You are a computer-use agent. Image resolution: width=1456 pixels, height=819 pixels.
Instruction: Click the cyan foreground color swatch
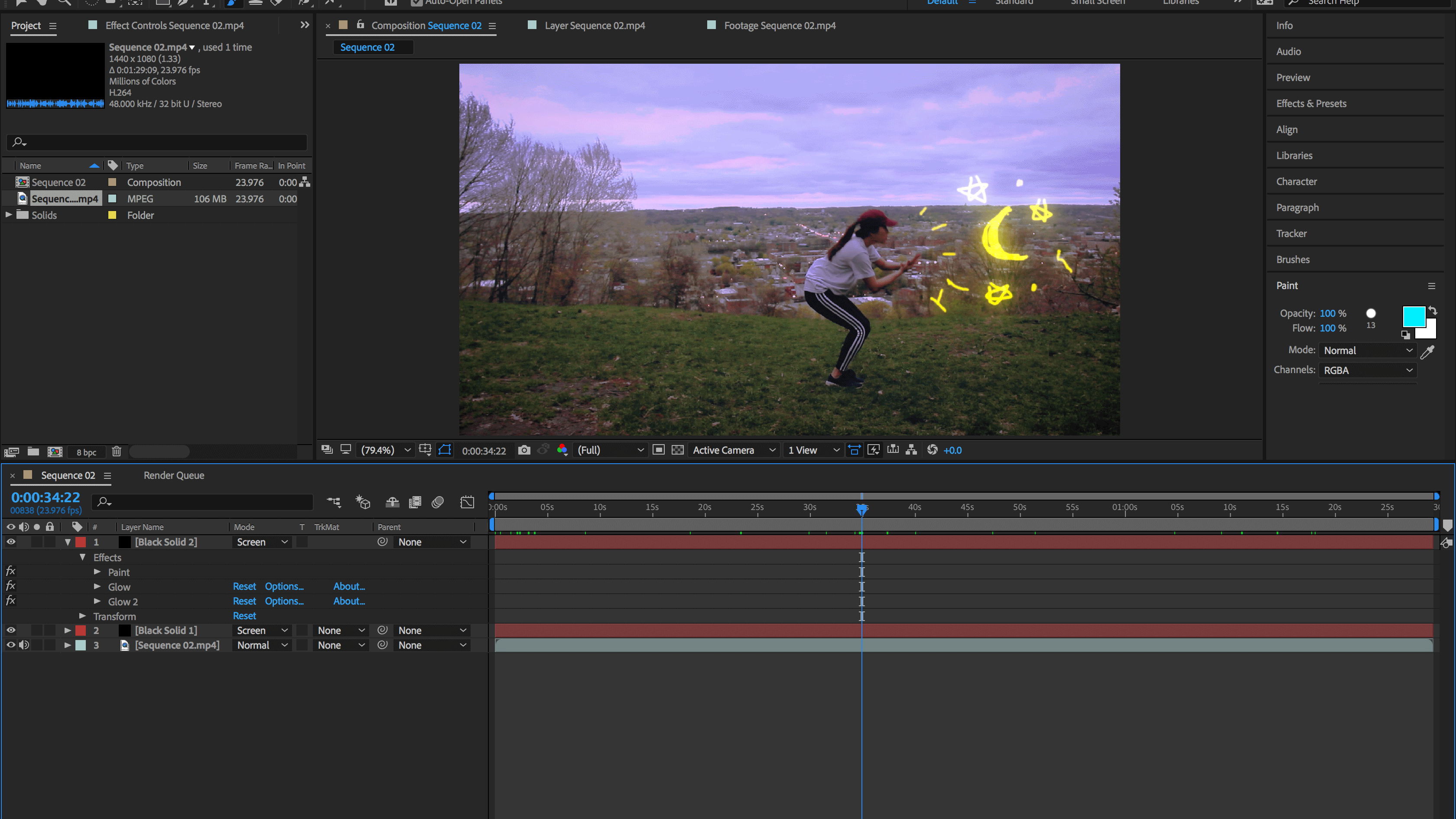coord(1413,316)
